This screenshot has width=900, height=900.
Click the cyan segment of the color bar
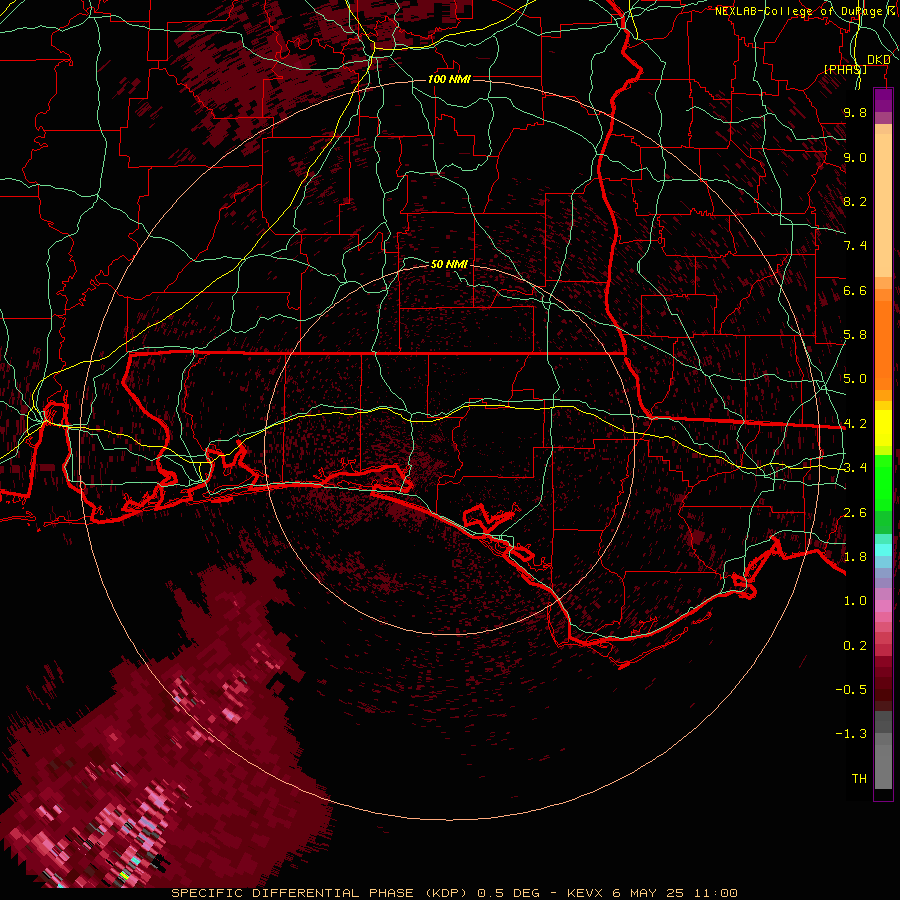pyautogui.click(x=883, y=550)
